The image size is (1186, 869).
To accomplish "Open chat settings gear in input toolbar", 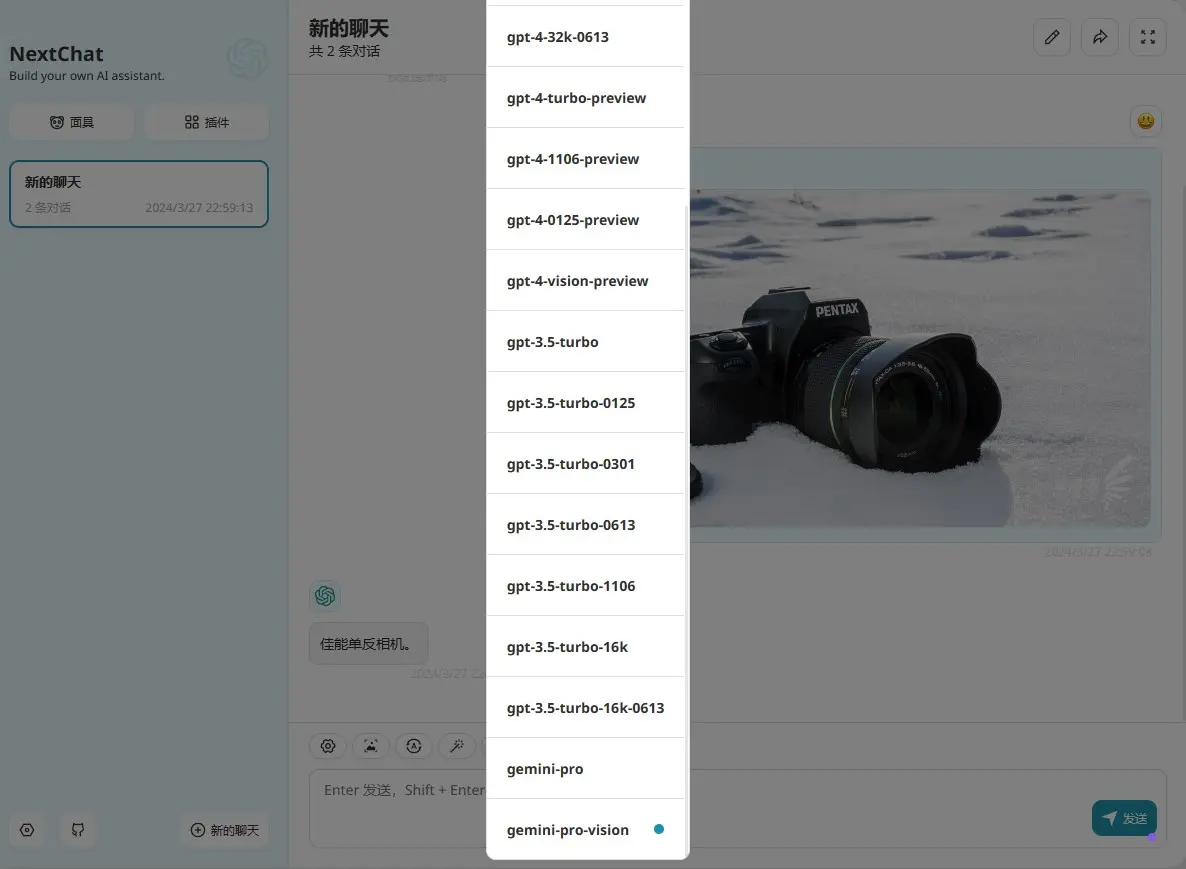I will [x=327, y=746].
